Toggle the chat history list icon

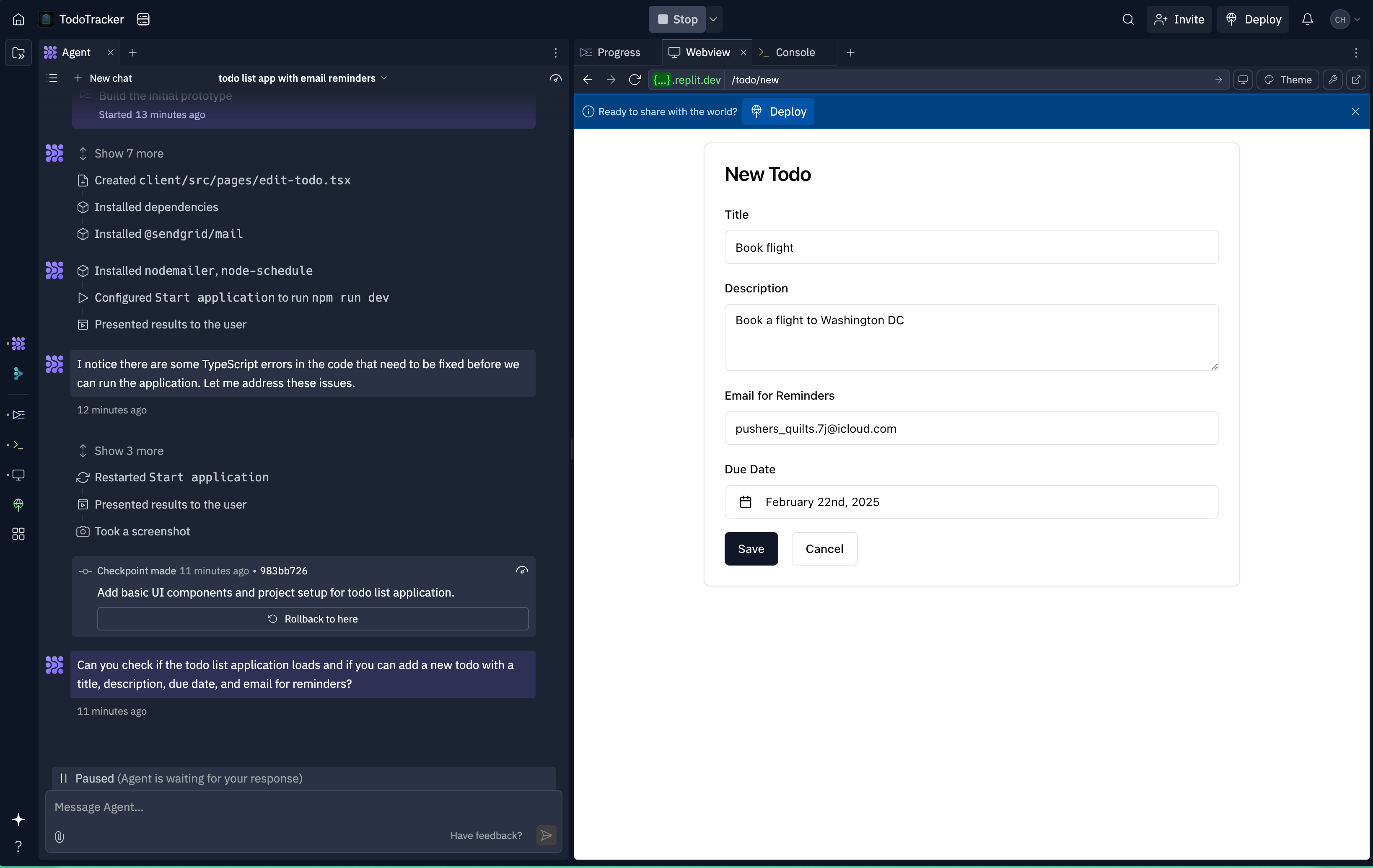(52, 78)
